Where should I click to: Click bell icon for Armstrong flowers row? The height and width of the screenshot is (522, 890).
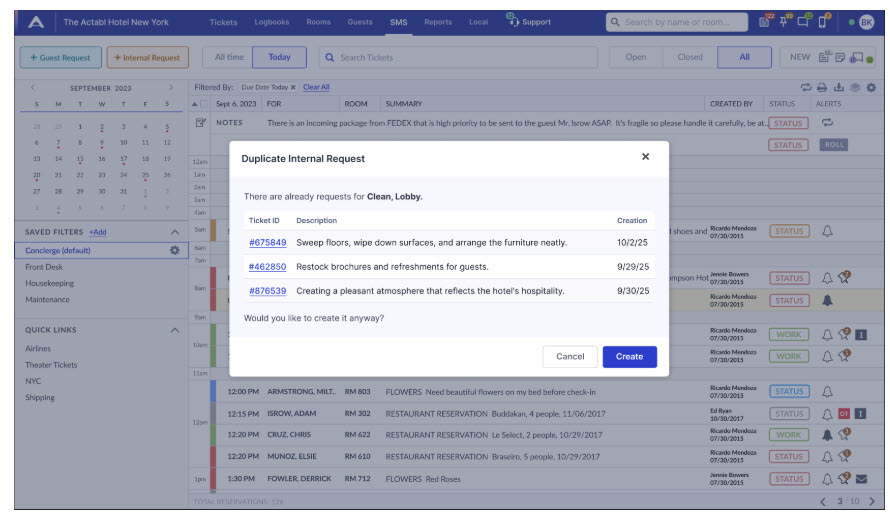[828, 392]
